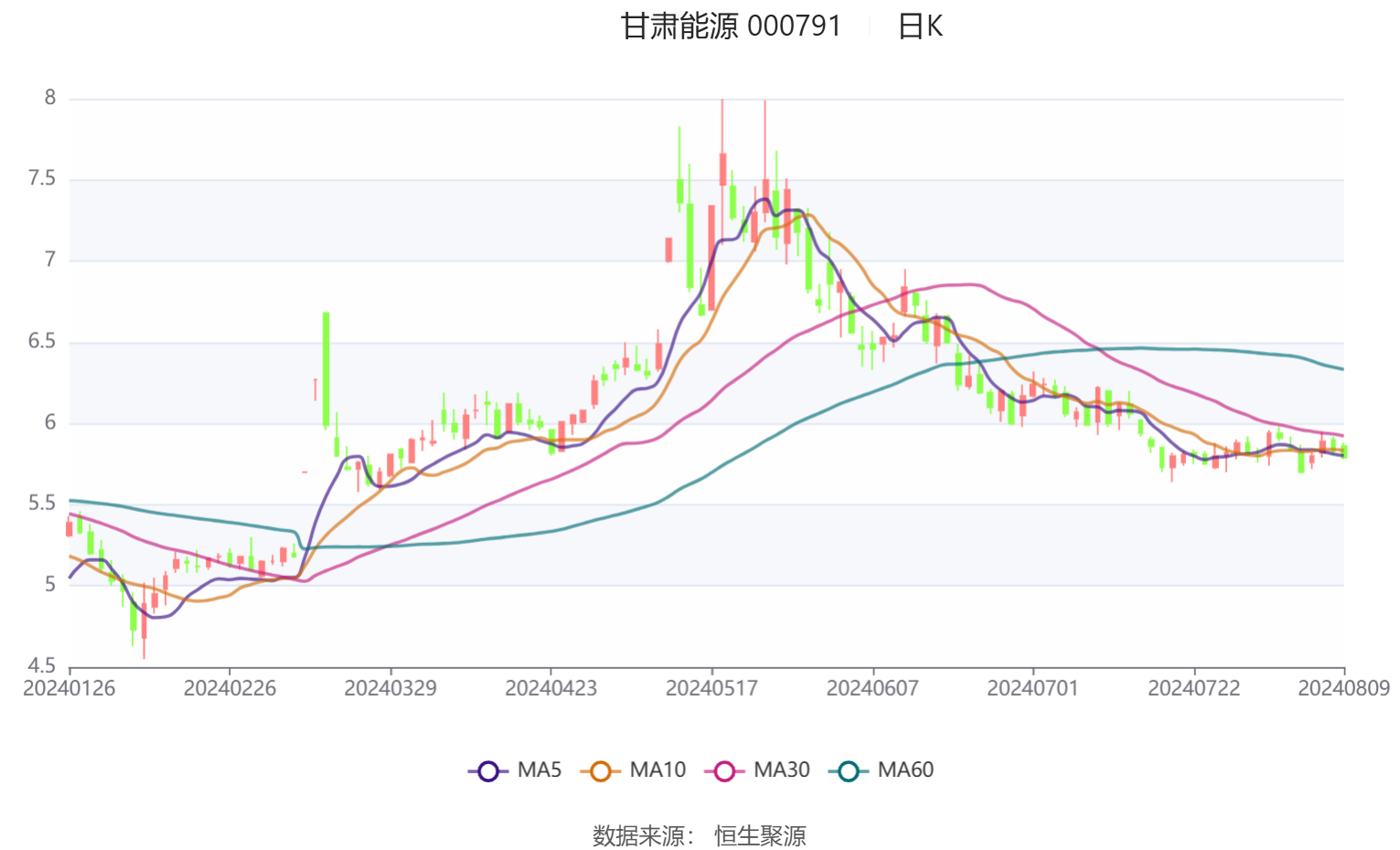Click the y-axis value 7.5
The height and width of the screenshot is (850, 1400).
point(42,179)
